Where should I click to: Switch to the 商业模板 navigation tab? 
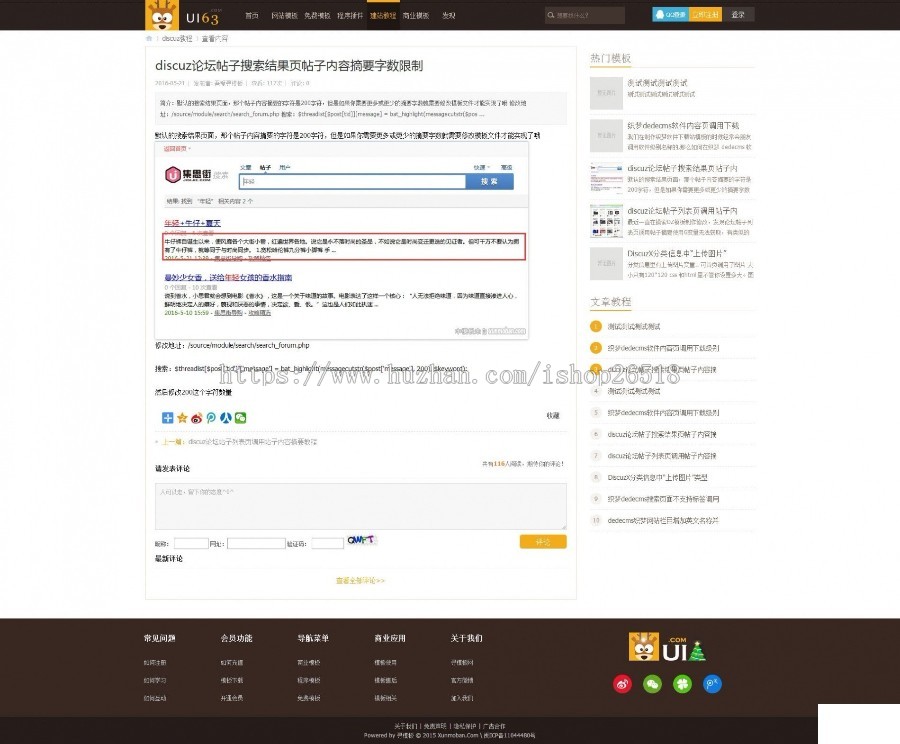point(414,15)
